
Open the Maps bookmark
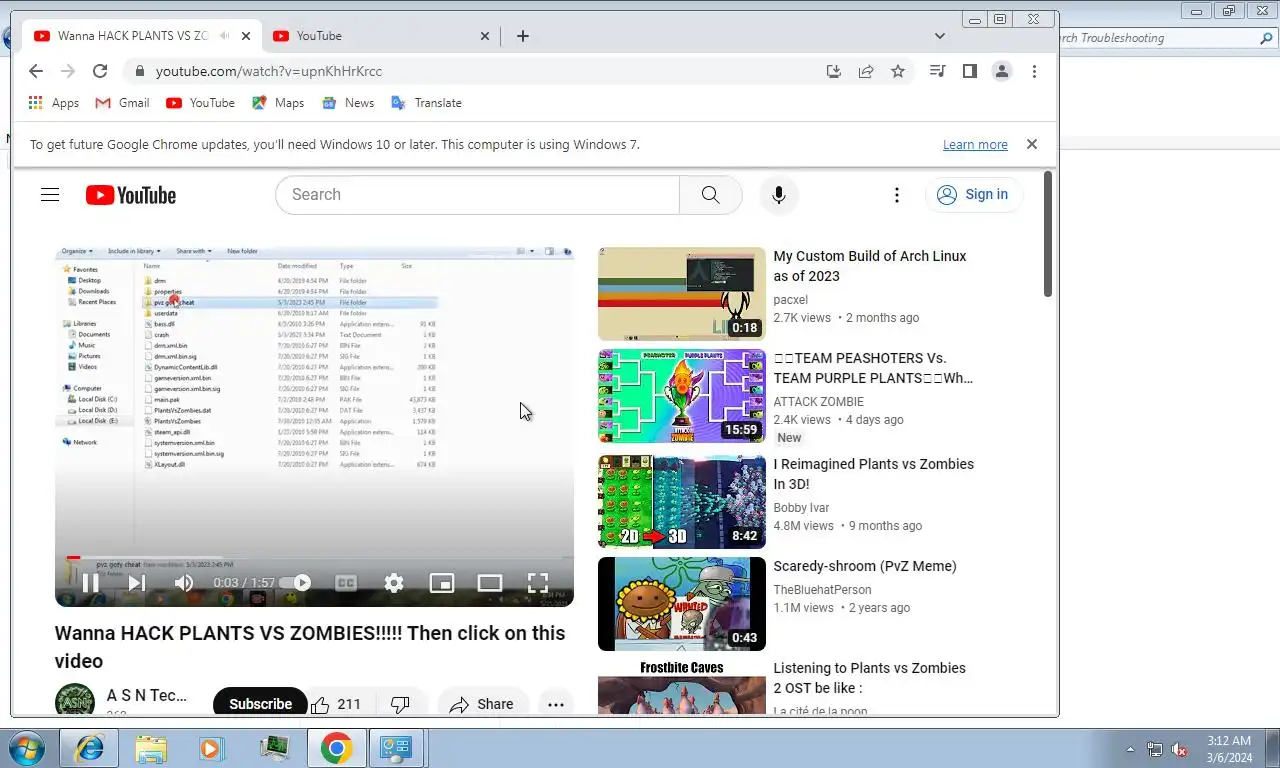pyautogui.click(x=278, y=103)
